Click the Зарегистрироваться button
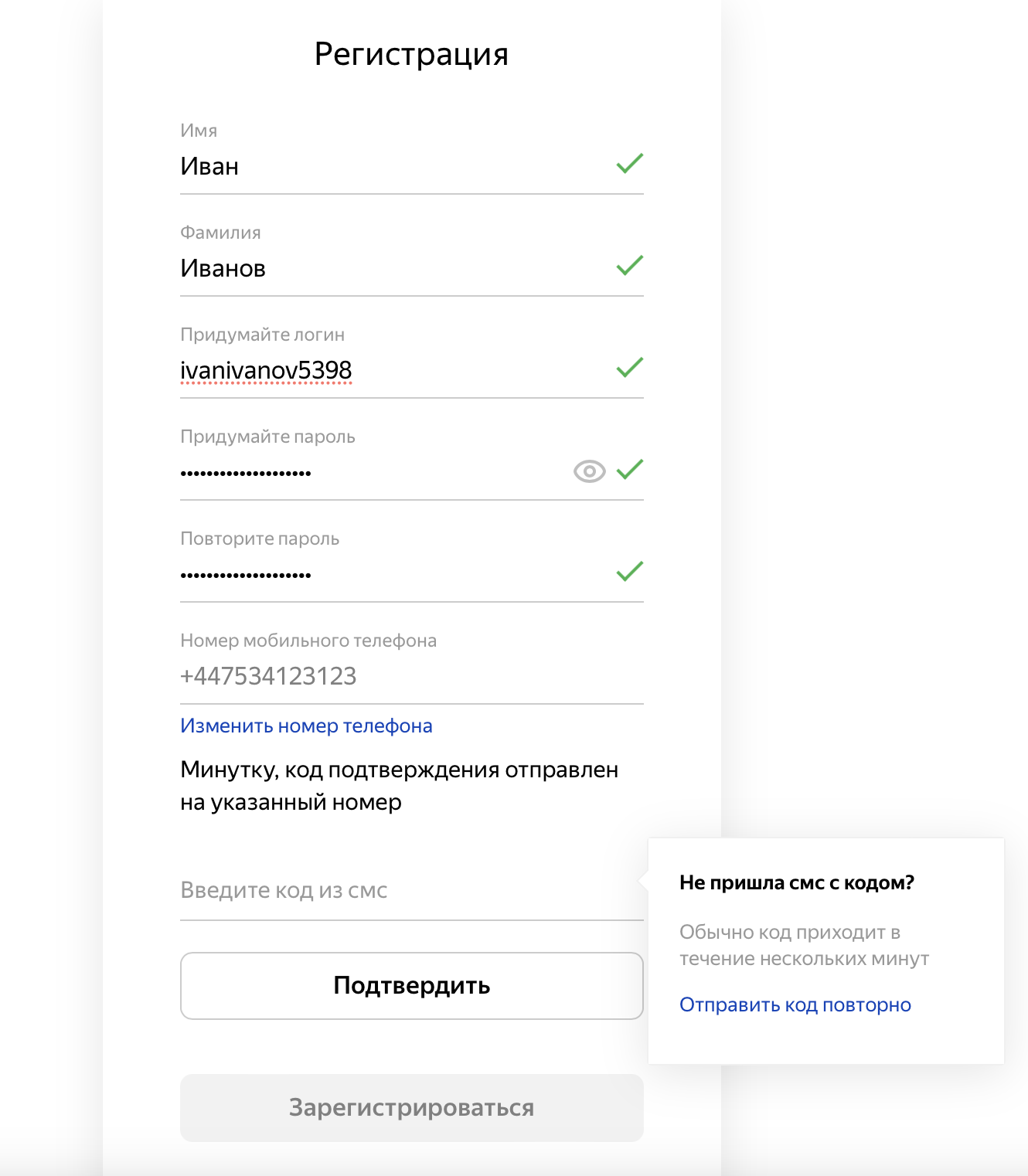Viewport: 1028px width, 1176px height. pos(411,1108)
